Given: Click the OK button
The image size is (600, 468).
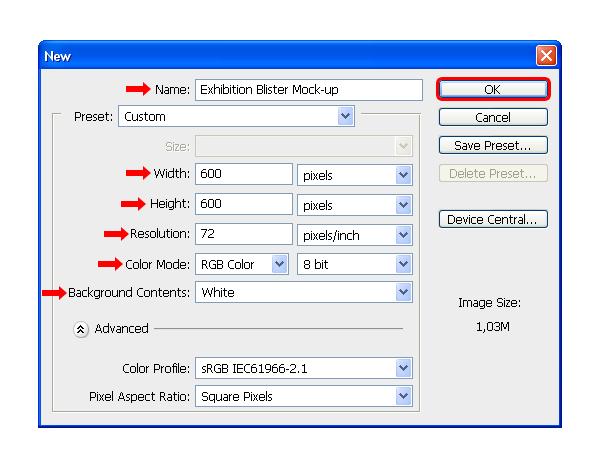Looking at the screenshot, I should tap(492, 89).
